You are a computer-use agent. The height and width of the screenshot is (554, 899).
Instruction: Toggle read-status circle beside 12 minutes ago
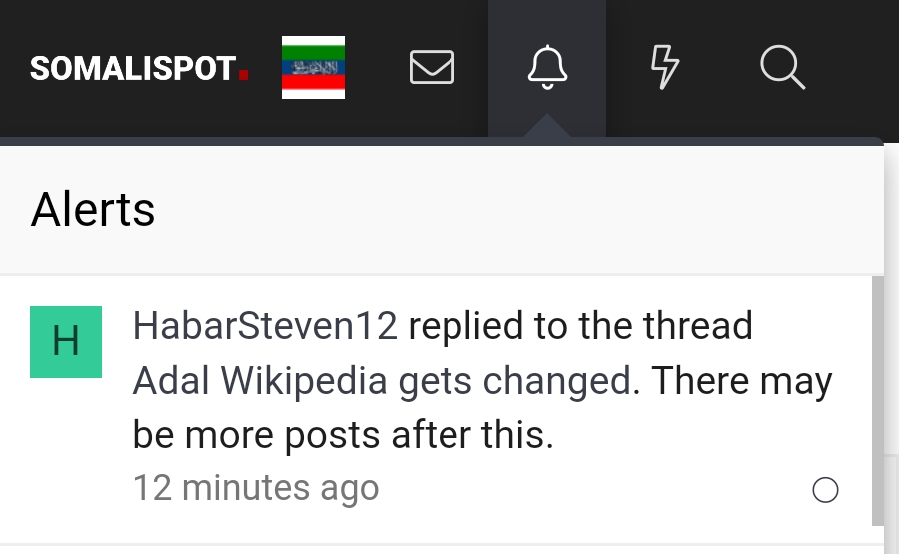[825, 490]
